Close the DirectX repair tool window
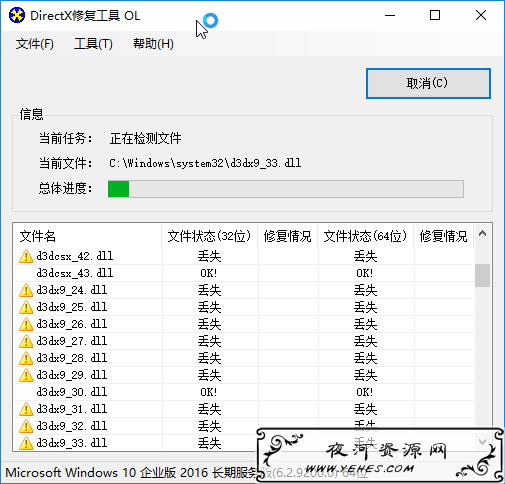Viewport: 505px width, 484px height. [481, 15]
